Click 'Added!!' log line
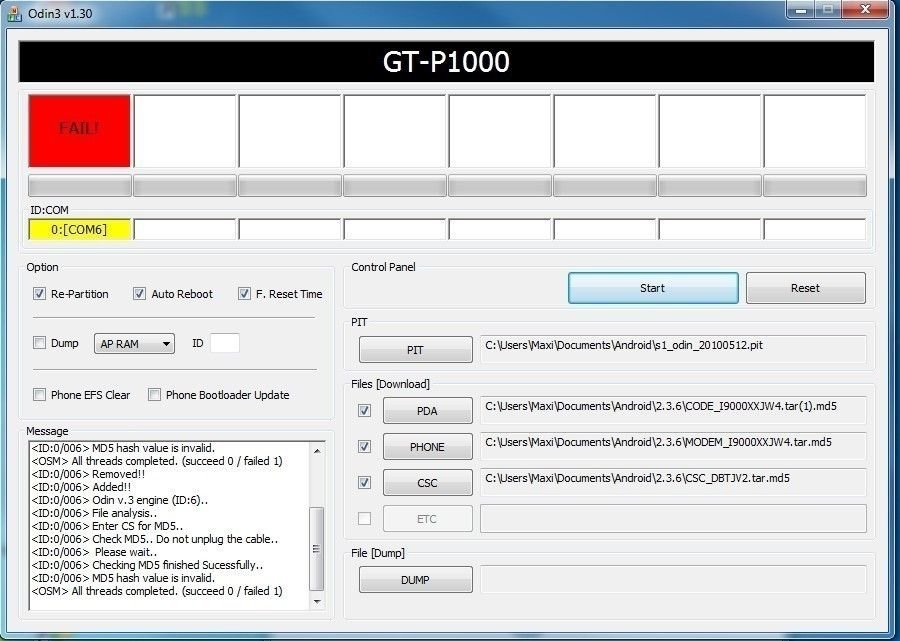The height and width of the screenshot is (641, 900). click(82, 487)
